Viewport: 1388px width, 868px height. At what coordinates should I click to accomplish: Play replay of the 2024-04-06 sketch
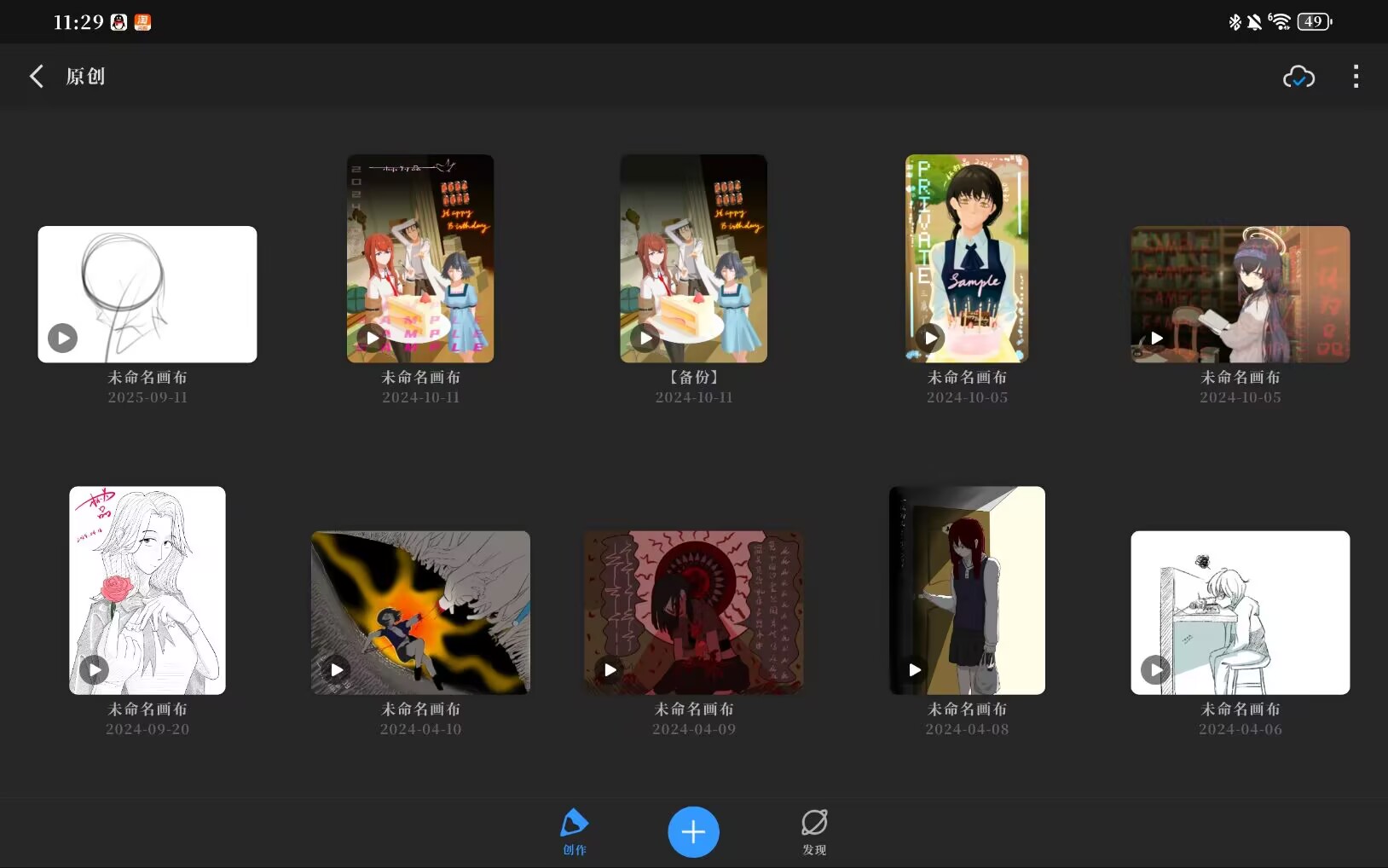click(1155, 669)
